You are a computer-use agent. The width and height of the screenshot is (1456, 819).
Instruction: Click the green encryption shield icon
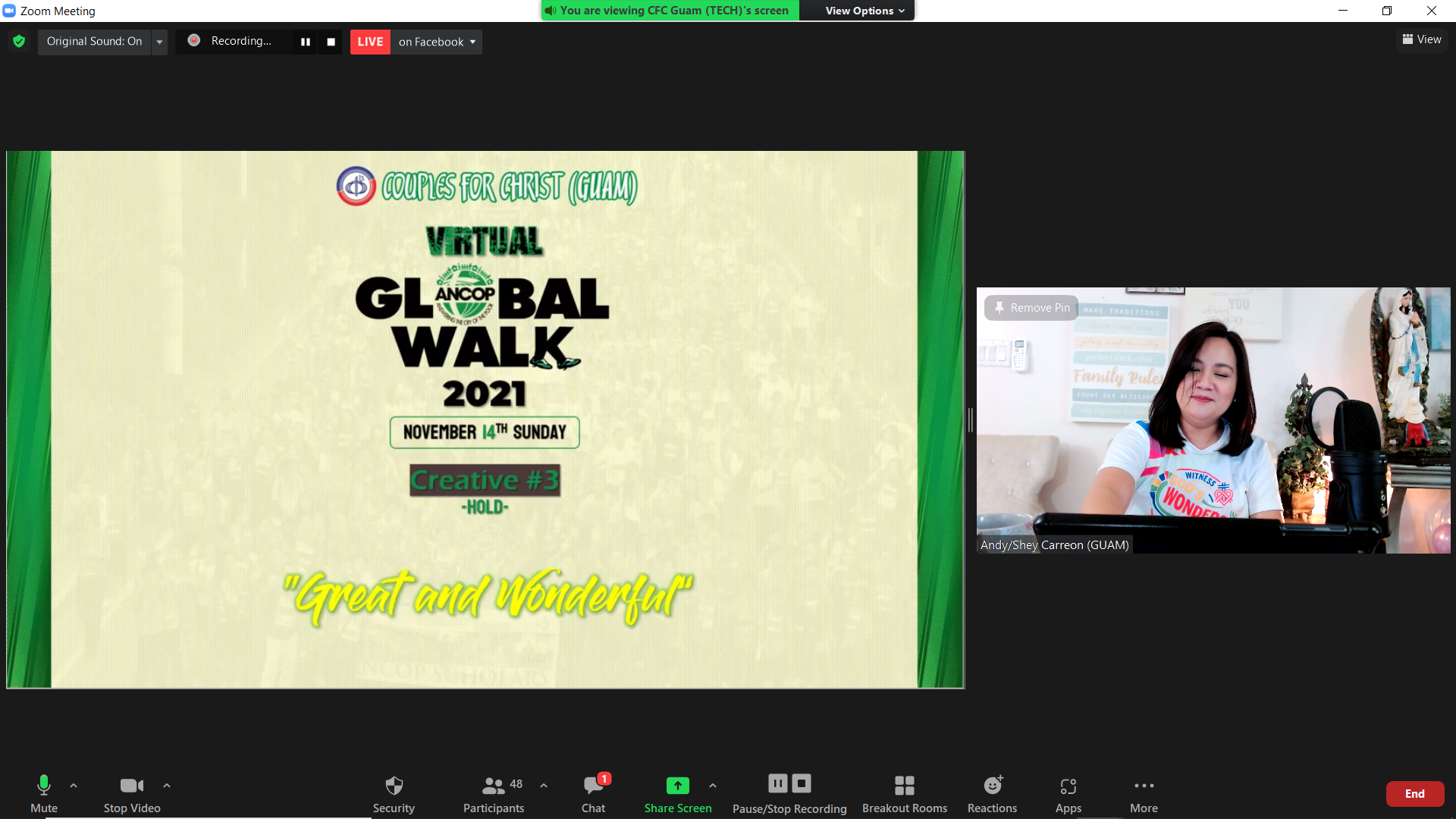(x=19, y=41)
